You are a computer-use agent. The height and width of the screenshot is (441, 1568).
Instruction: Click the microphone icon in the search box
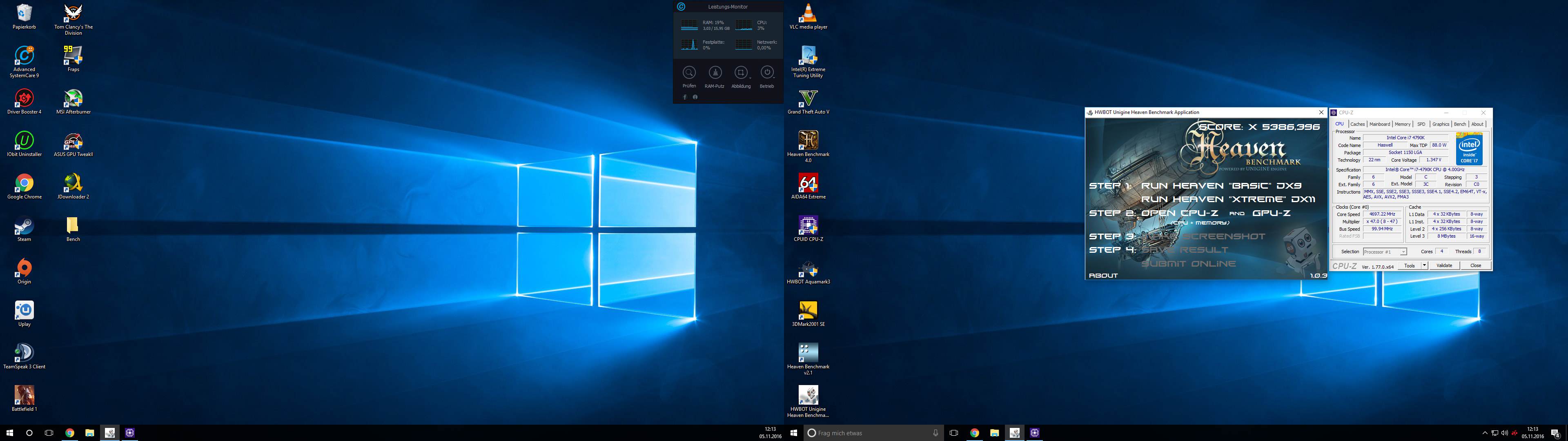[x=935, y=433]
